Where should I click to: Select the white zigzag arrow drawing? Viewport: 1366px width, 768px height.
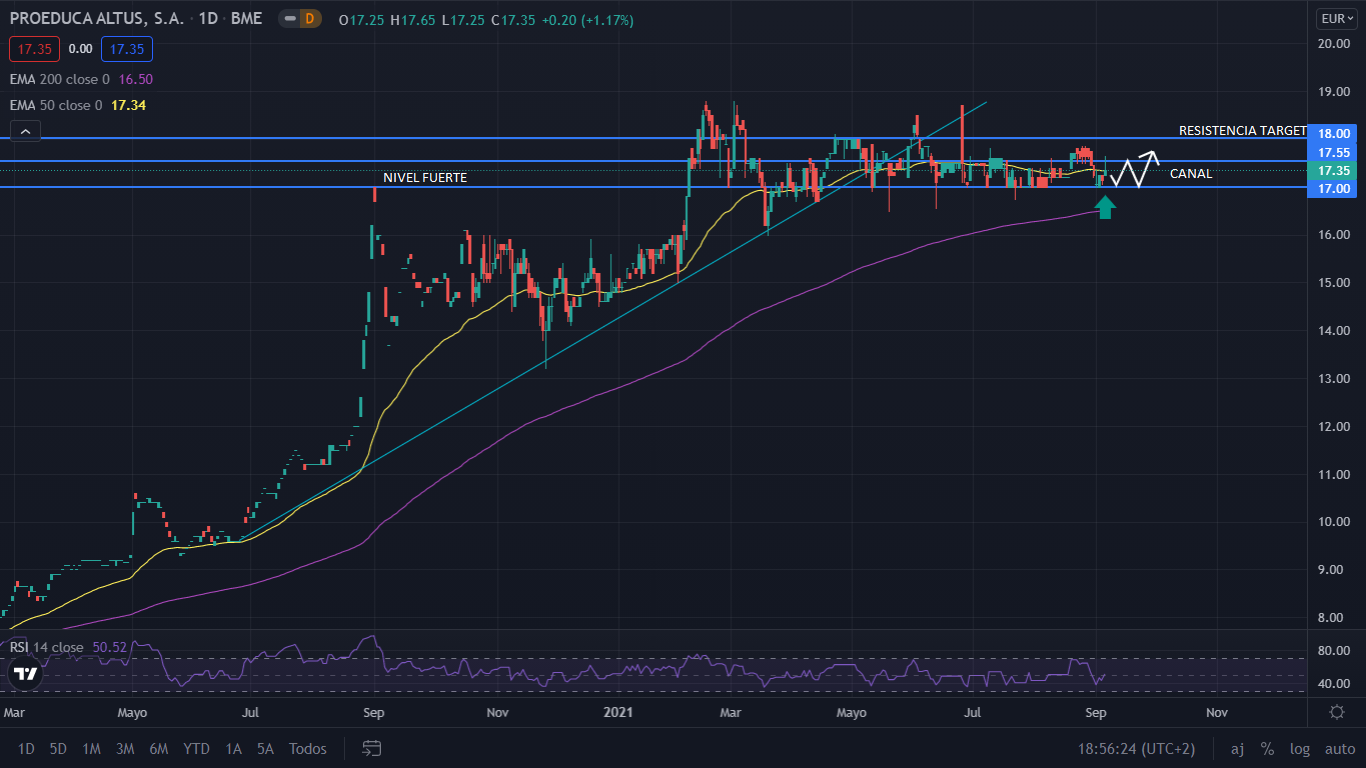pyautogui.click(x=1135, y=169)
